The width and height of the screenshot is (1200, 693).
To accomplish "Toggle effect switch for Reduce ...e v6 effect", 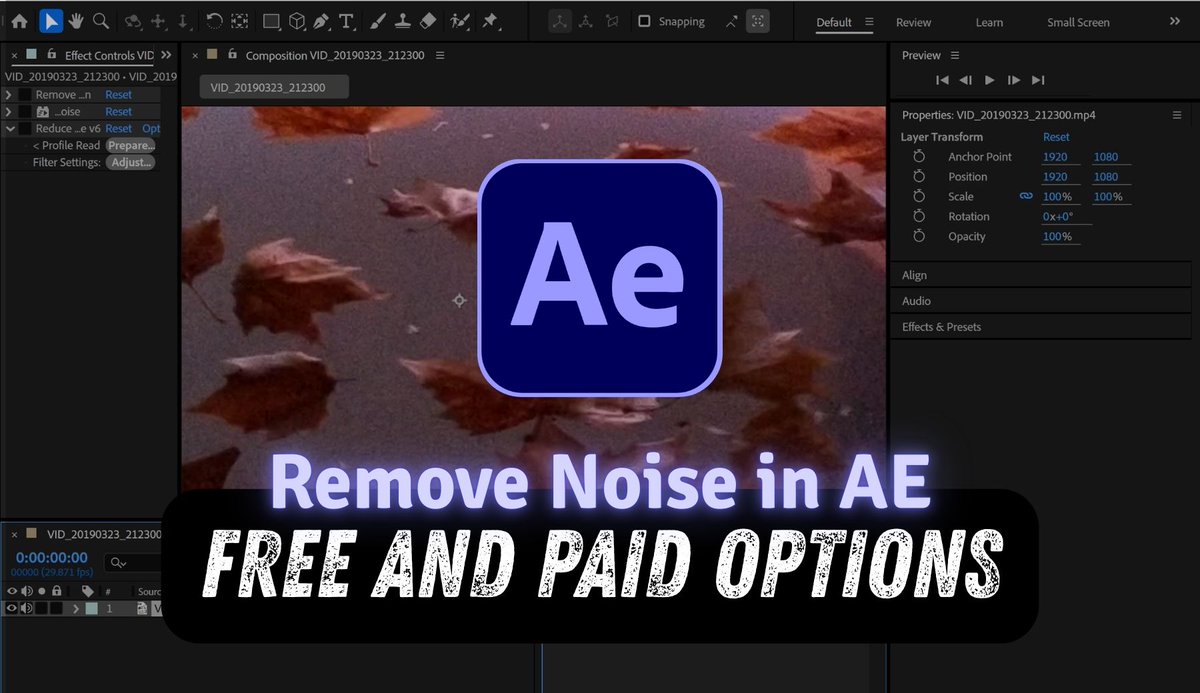I will (25, 129).
